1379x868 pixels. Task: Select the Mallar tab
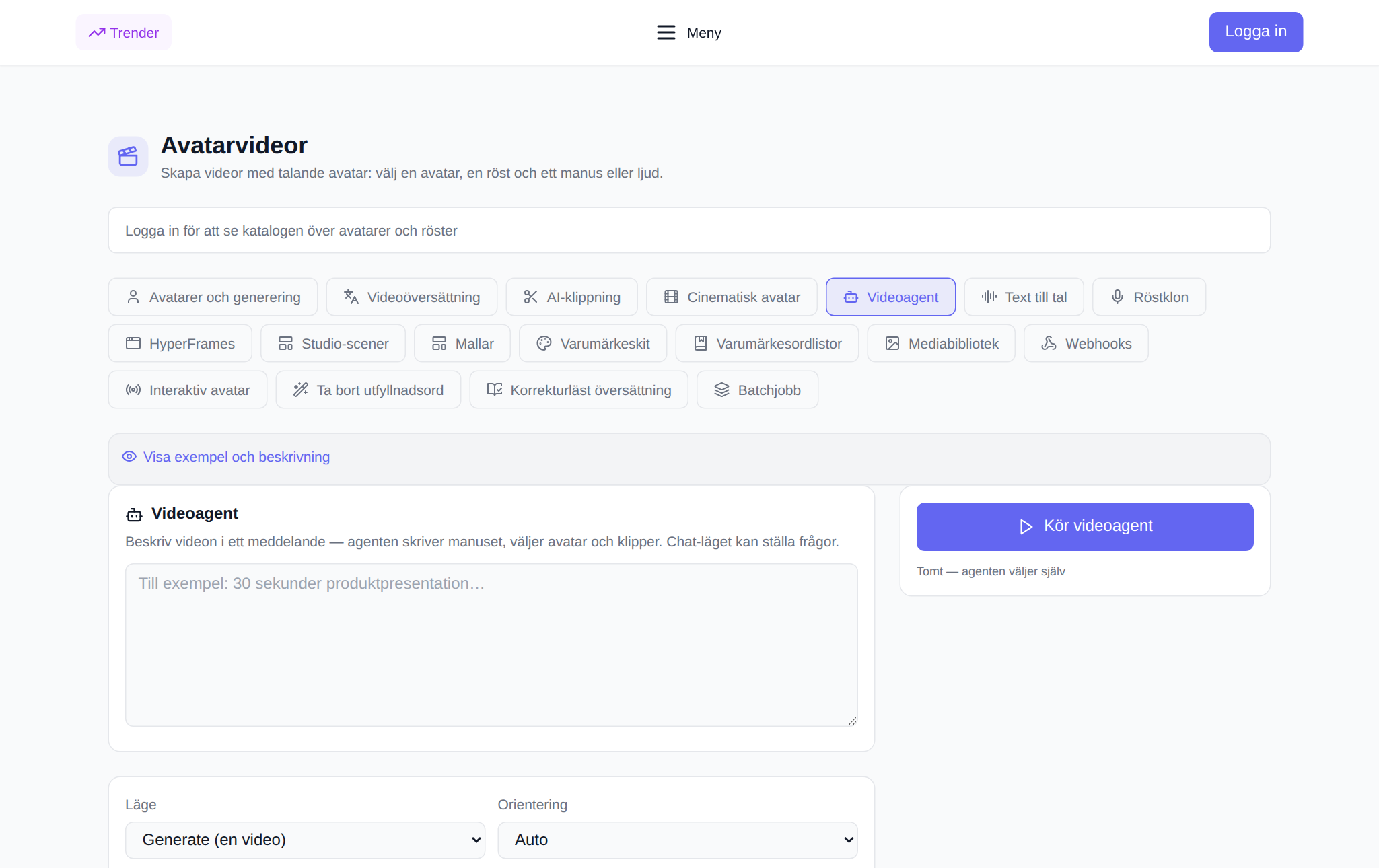(x=462, y=343)
